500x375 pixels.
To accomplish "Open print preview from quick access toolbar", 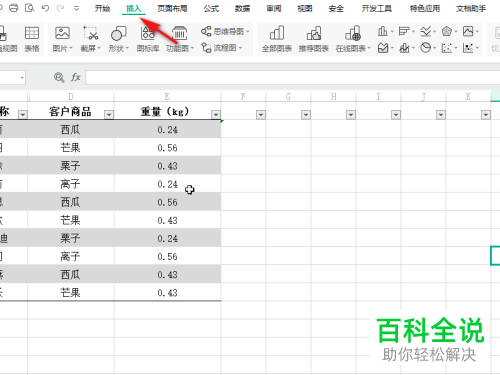I will click(x=29, y=8).
